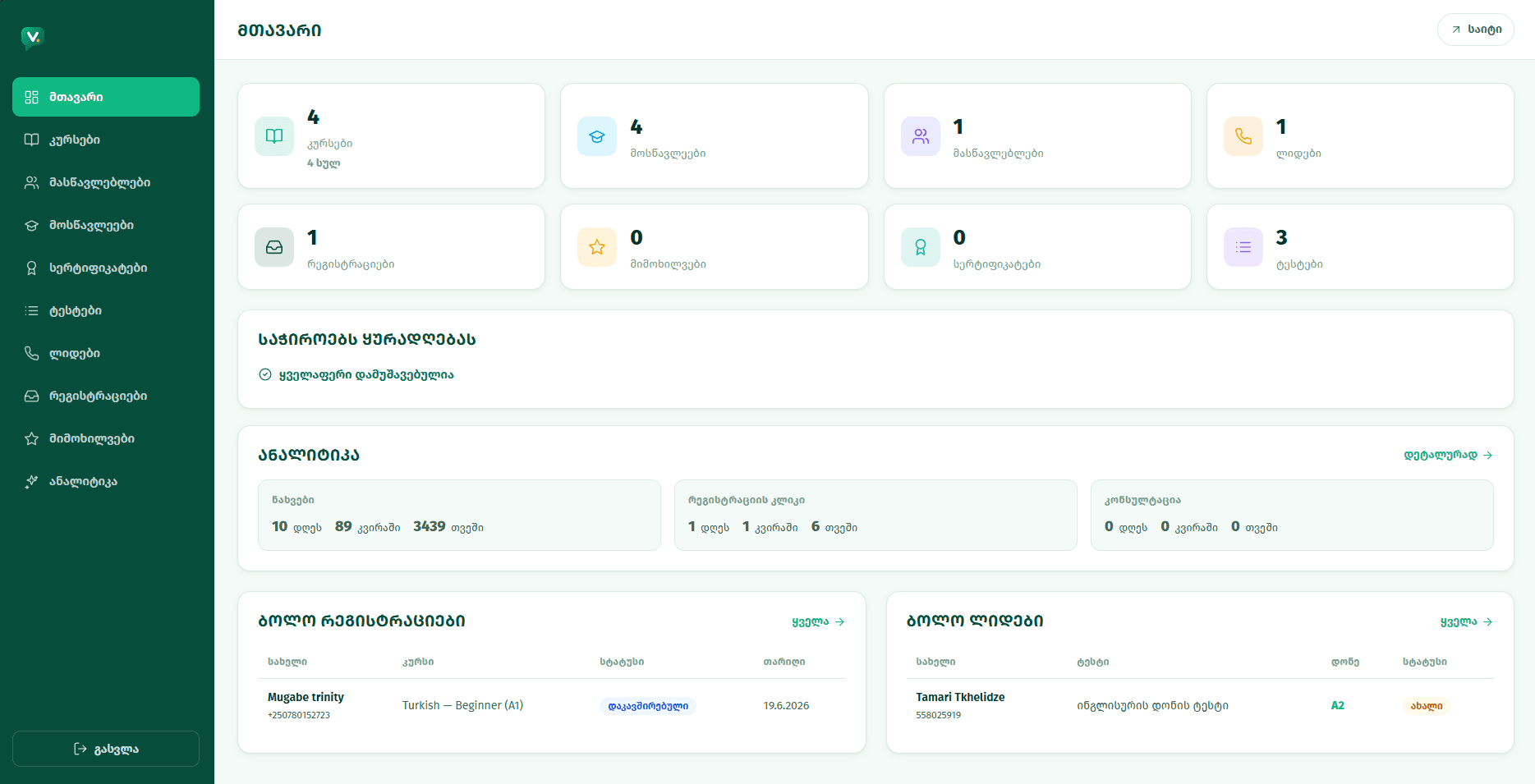Screen dimensions: 1535x784
Task: Click ინგლისურის დონის ტესტი cell
Action: 1152,705
